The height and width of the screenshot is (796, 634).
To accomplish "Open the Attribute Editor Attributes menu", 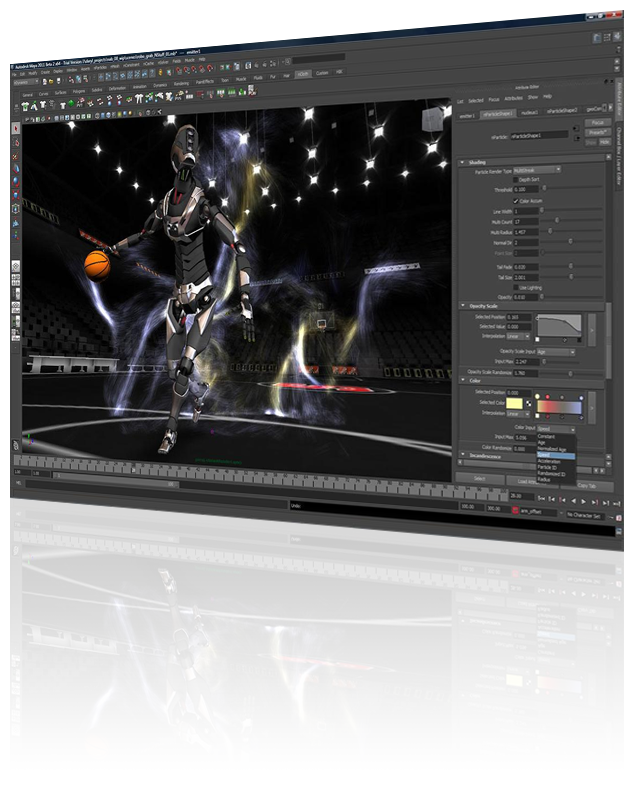I will (x=513, y=98).
